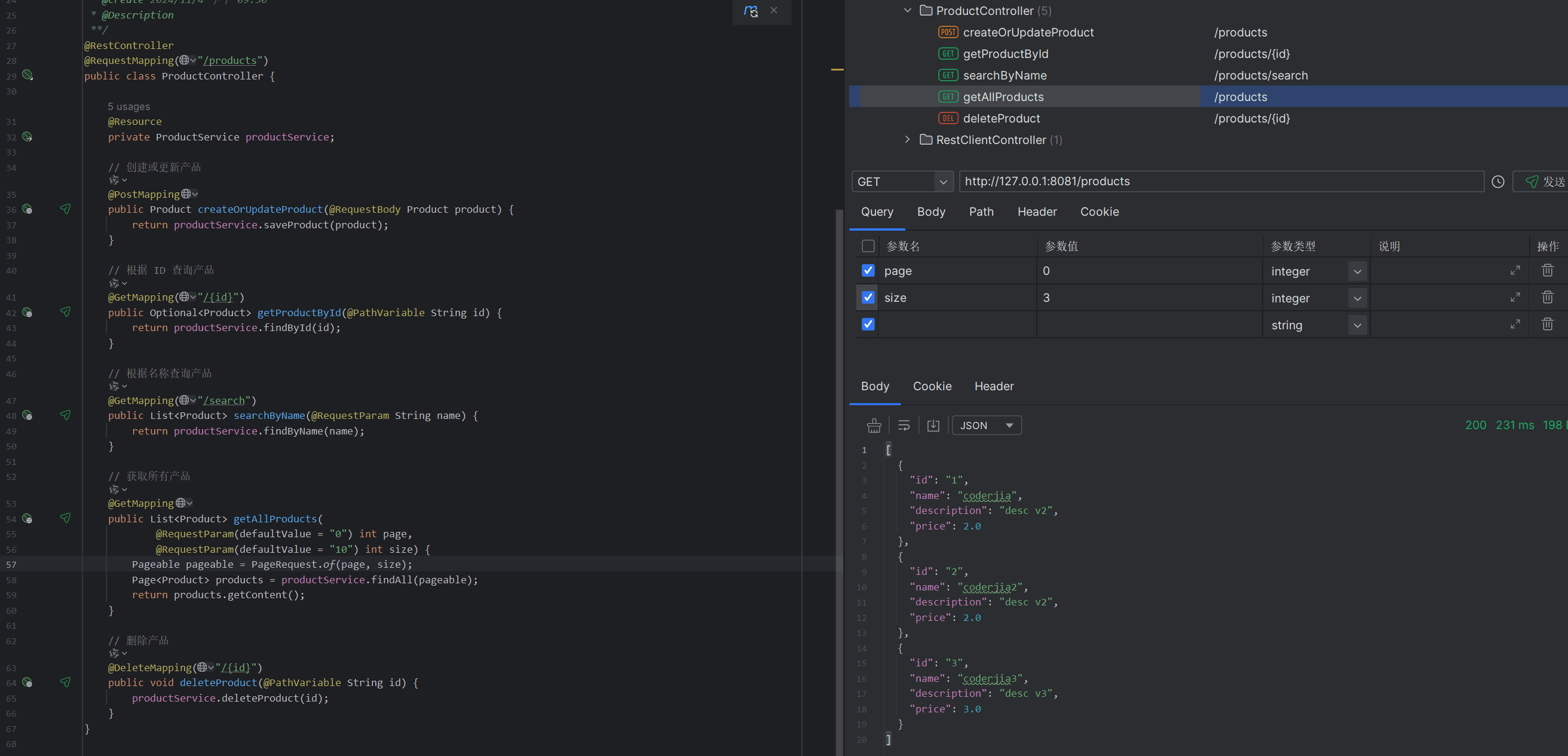
Task: Delete the page parameter row with trash icon
Action: tap(1546, 270)
